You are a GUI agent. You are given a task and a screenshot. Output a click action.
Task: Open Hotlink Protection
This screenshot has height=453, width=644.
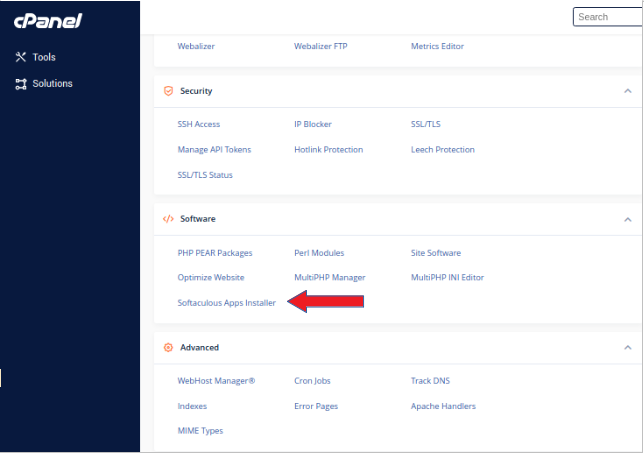329,149
